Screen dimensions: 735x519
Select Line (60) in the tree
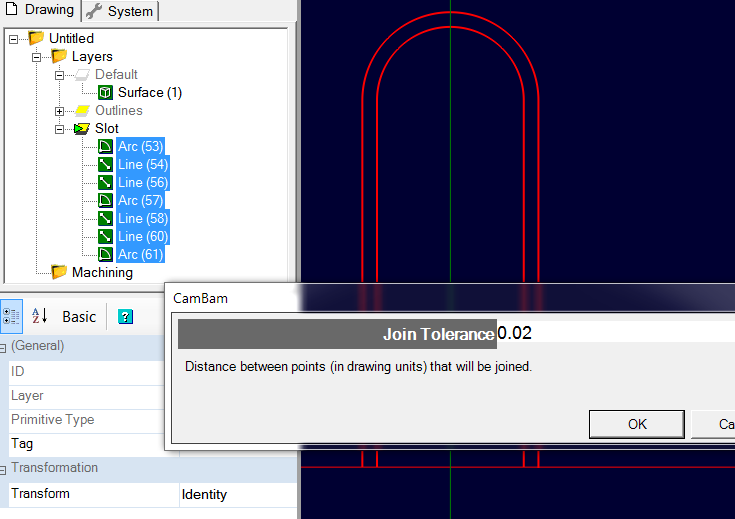point(142,236)
